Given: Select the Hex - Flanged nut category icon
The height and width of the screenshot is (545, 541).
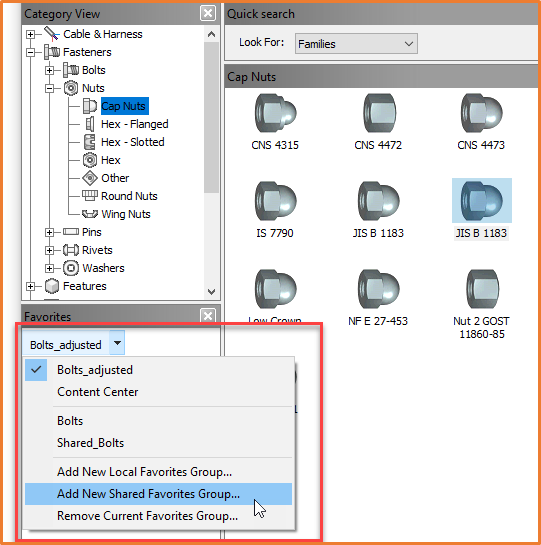Looking at the screenshot, I should pos(90,124).
